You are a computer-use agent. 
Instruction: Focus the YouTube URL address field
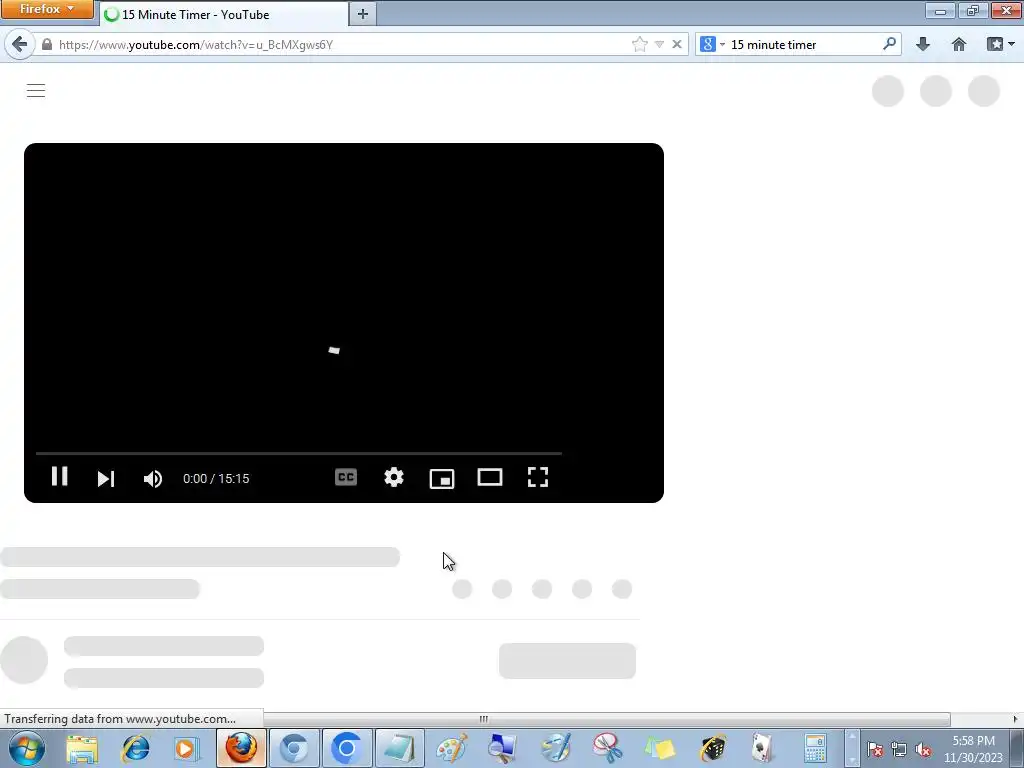(340, 44)
